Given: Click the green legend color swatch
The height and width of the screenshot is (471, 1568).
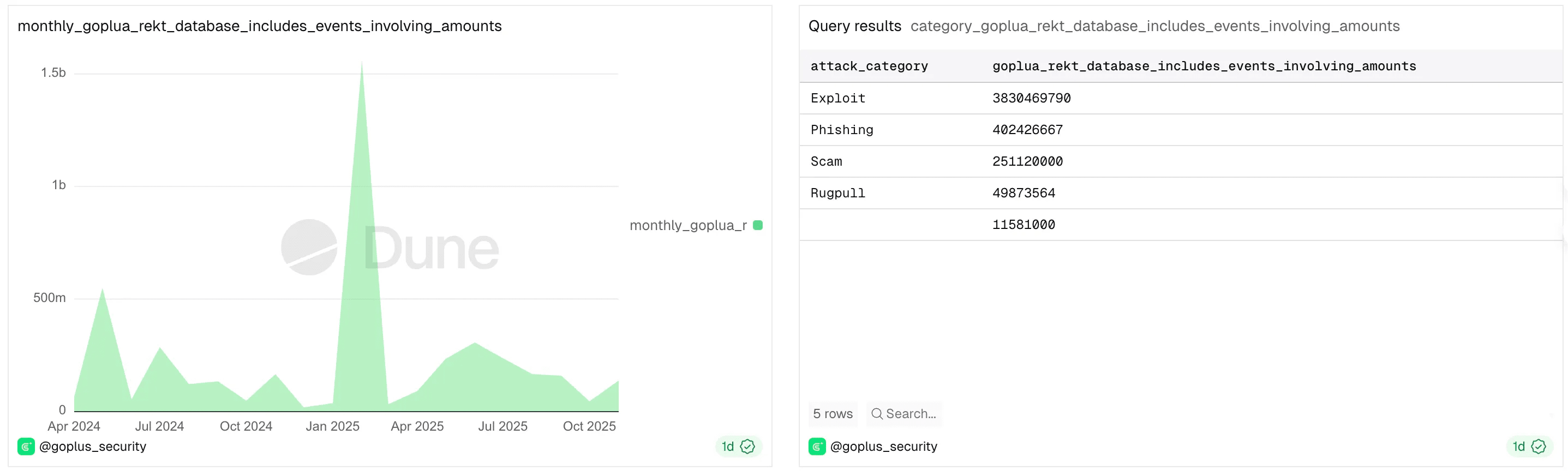Looking at the screenshot, I should point(758,225).
